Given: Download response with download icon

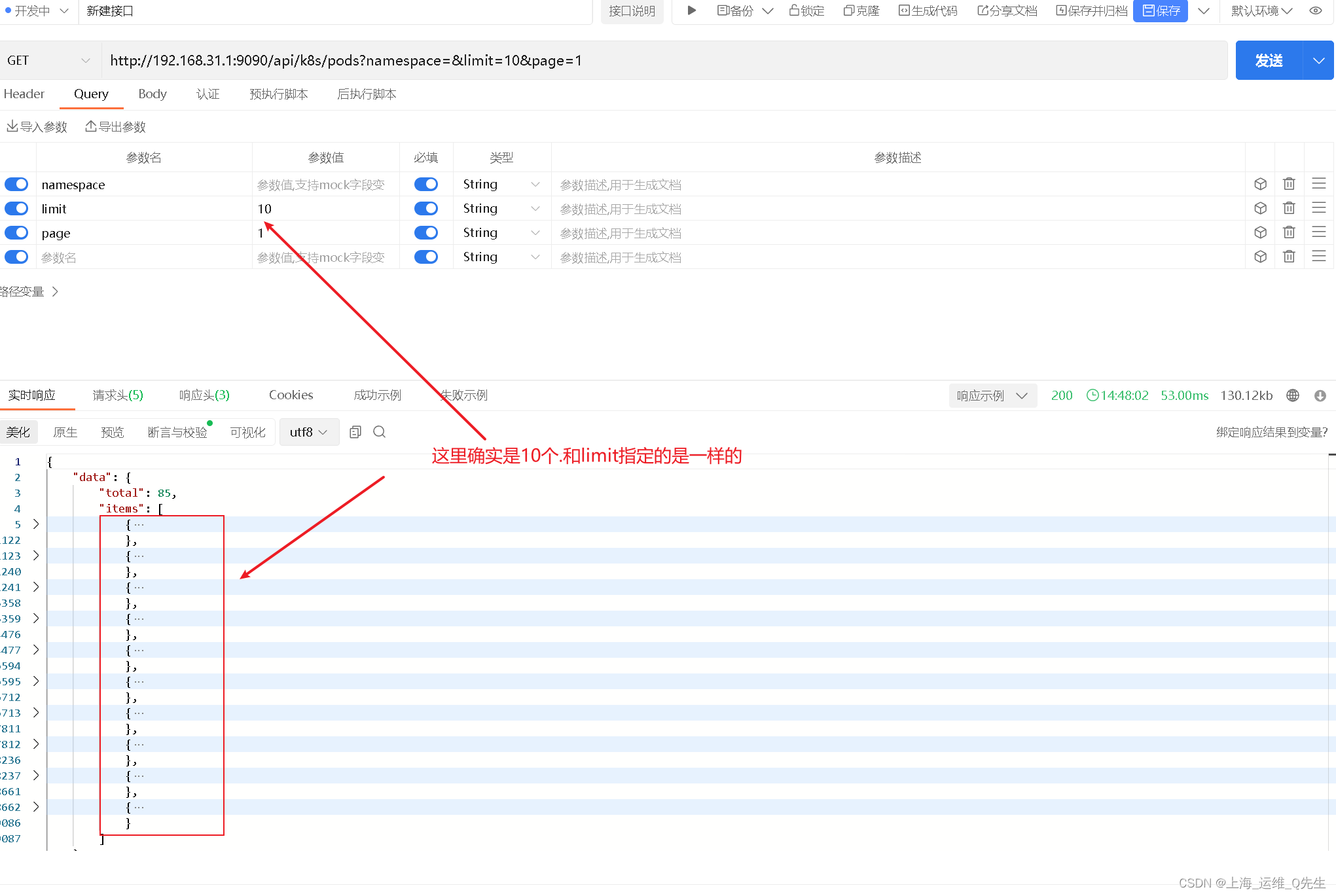Looking at the screenshot, I should (x=1320, y=395).
